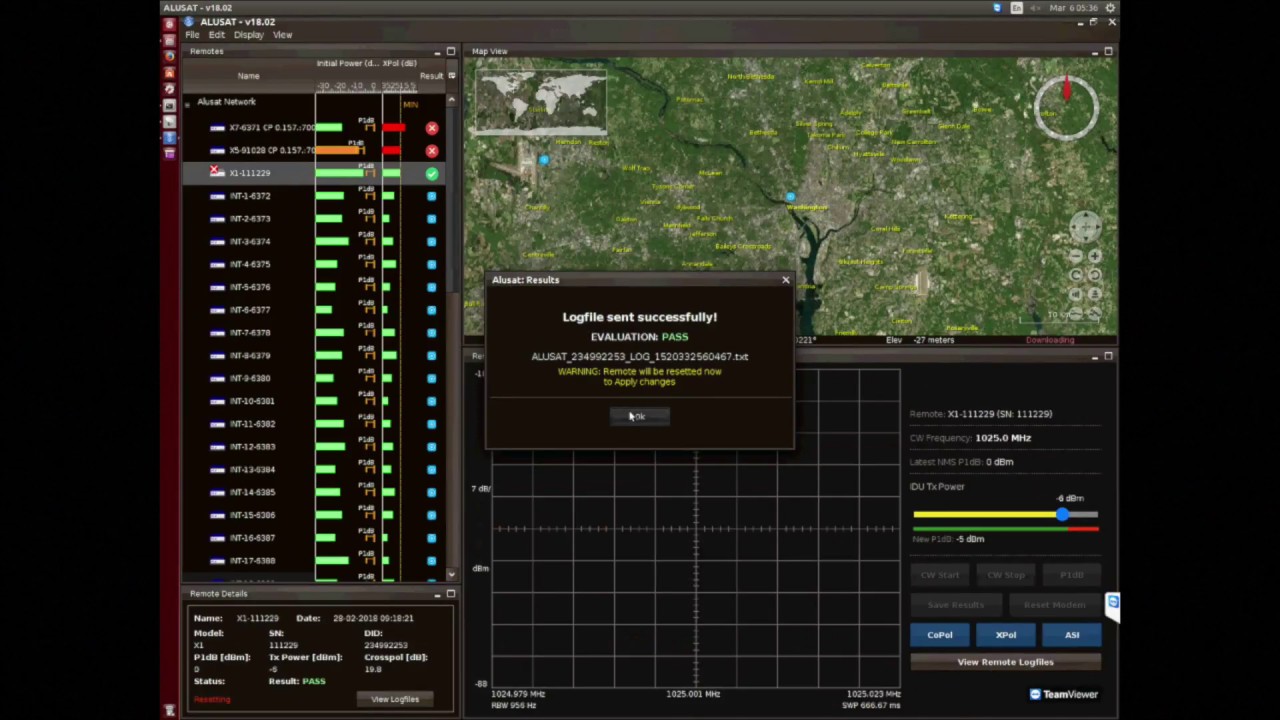
Task: Select the INT-13-6384 remote row
Action: [315, 470]
